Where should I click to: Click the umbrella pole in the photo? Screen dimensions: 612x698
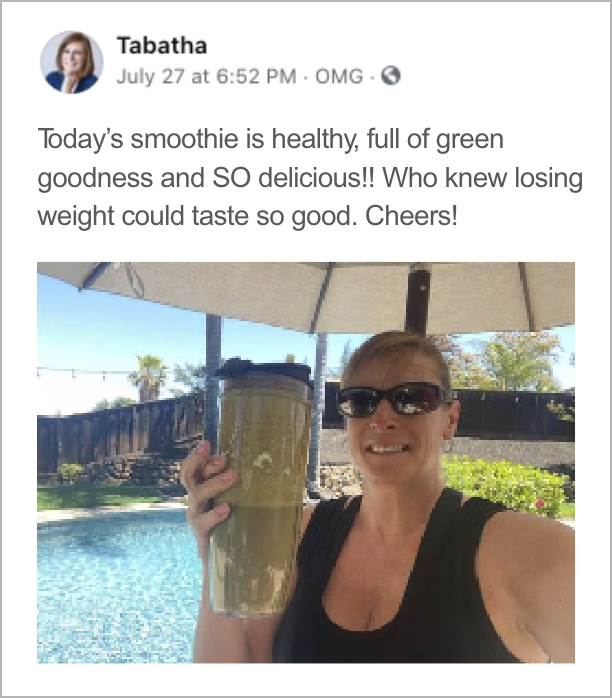(418, 300)
